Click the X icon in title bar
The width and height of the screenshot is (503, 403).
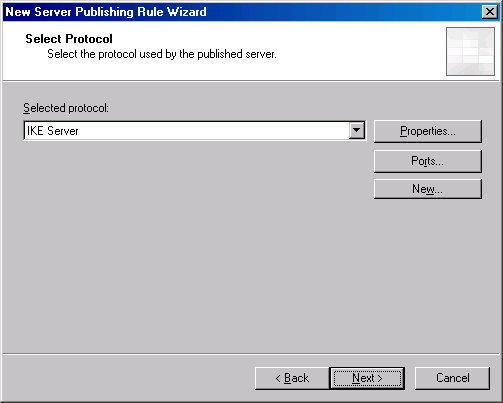490,12
